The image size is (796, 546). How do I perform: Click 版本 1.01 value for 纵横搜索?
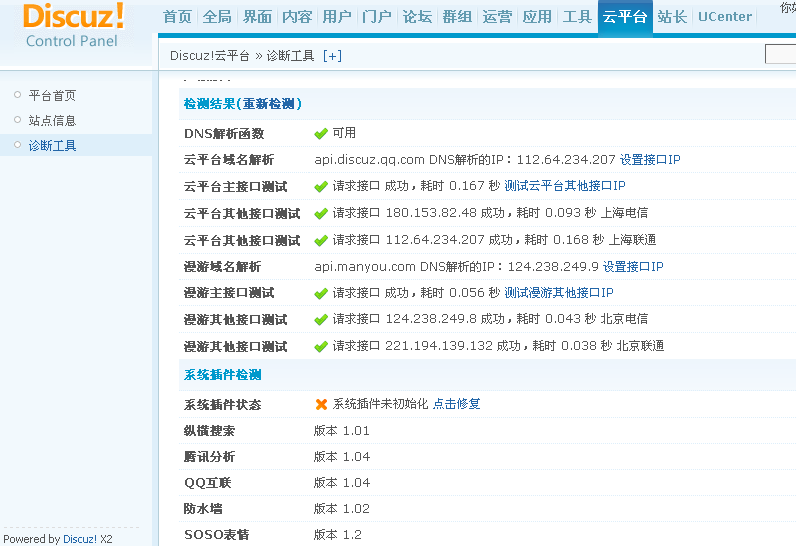point(342,431)
